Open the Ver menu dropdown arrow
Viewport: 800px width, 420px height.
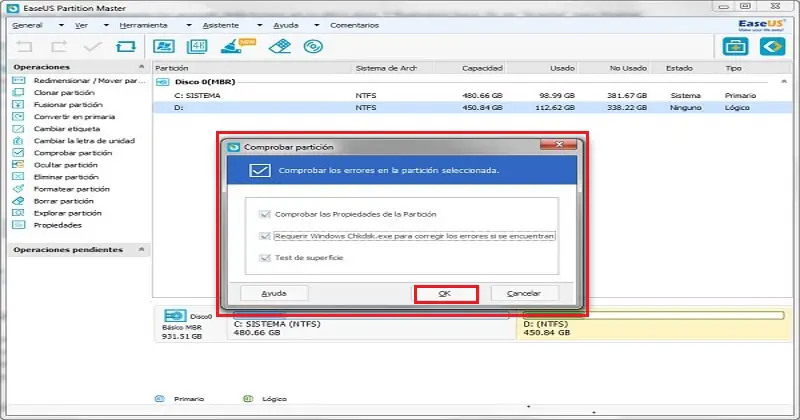point(106,25)
